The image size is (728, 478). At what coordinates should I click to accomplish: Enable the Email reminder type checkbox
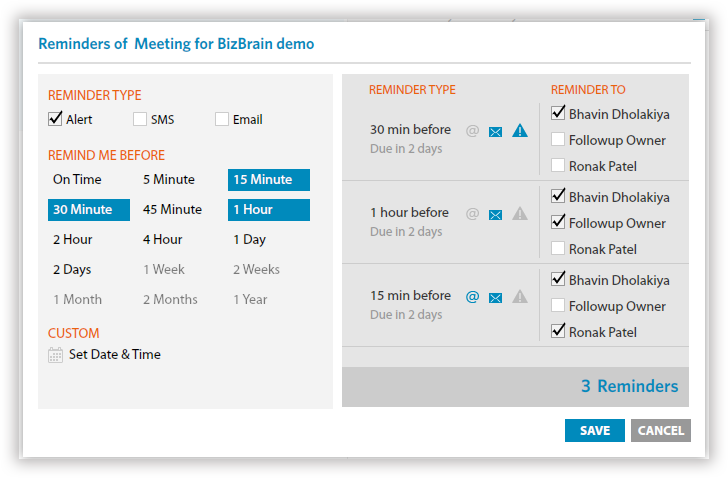222,120
